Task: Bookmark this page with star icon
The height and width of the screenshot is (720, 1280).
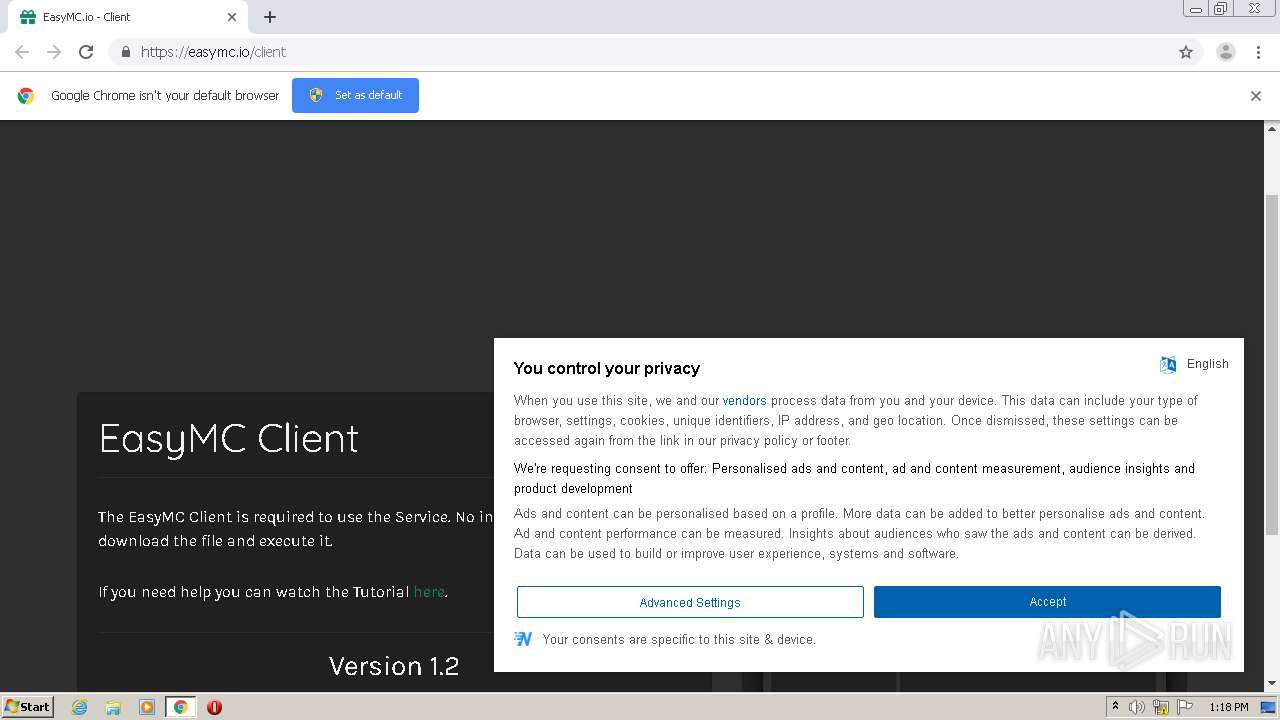Action: point(1186,52)
